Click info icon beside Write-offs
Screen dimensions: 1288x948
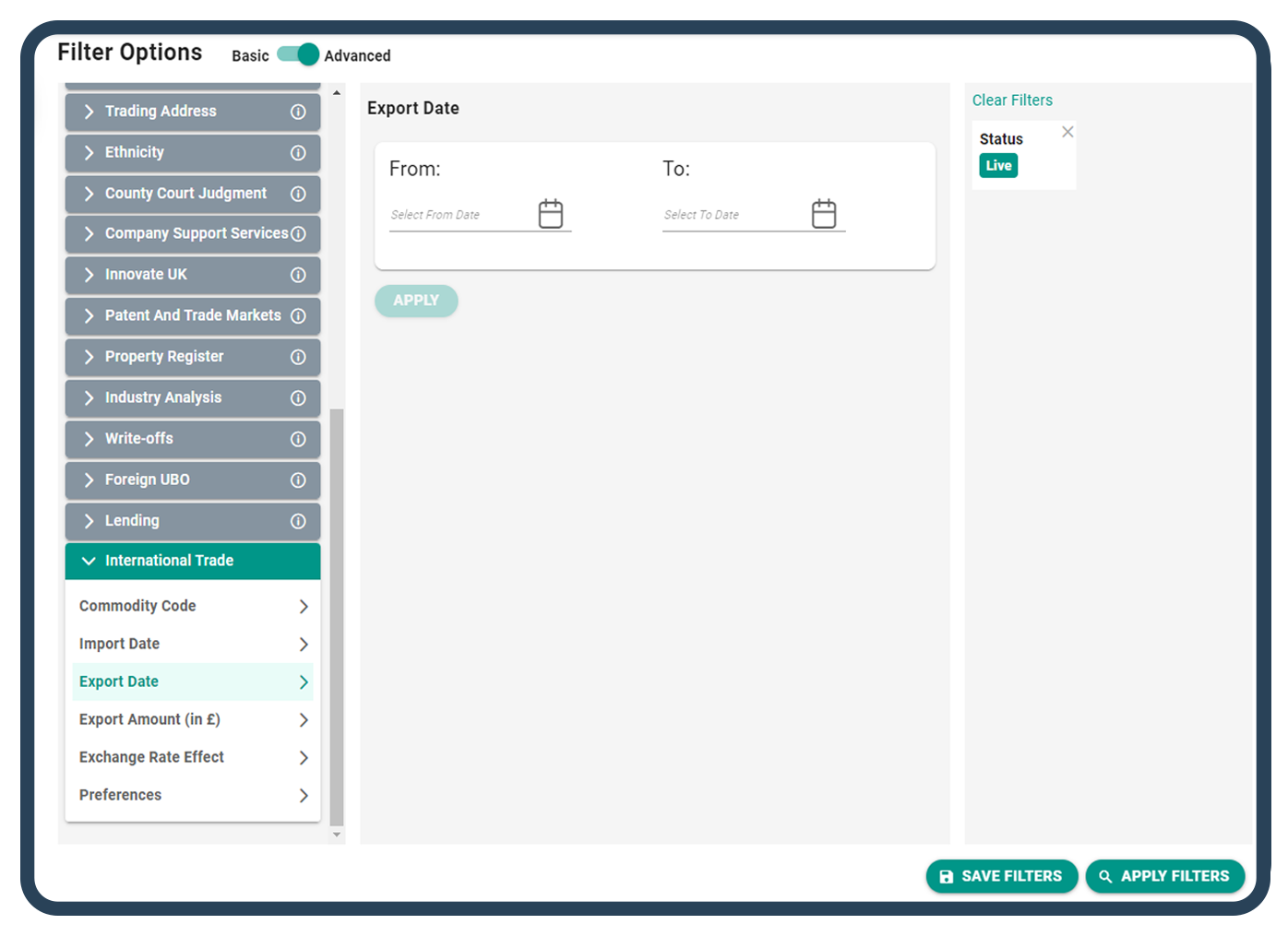coord(298,439)
